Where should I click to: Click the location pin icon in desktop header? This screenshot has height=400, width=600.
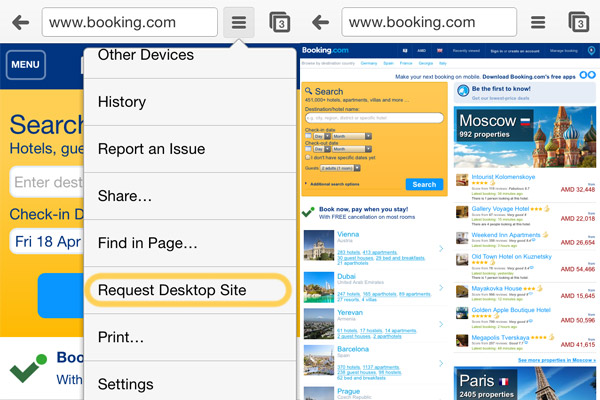coord(591,51)
